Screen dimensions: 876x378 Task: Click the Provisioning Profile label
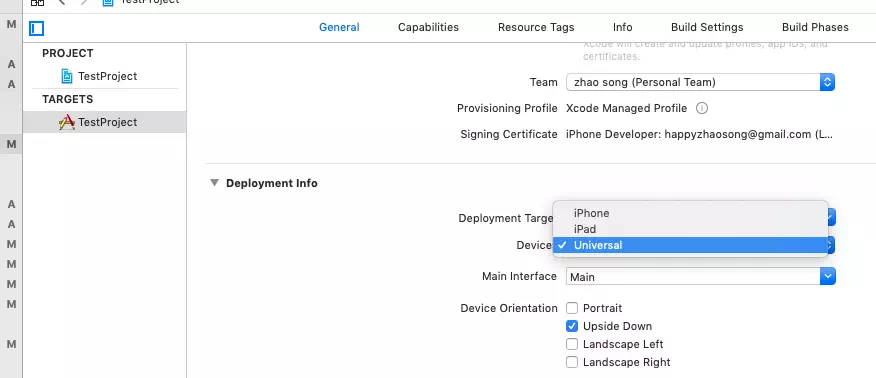pos(507,108)
